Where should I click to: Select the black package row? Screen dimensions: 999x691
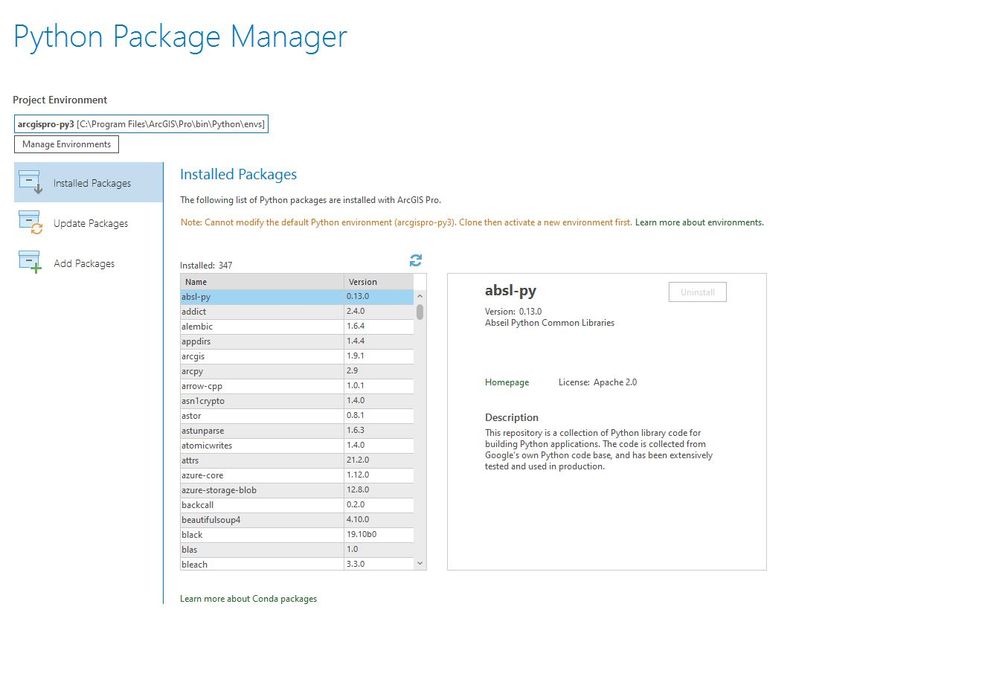297,534
